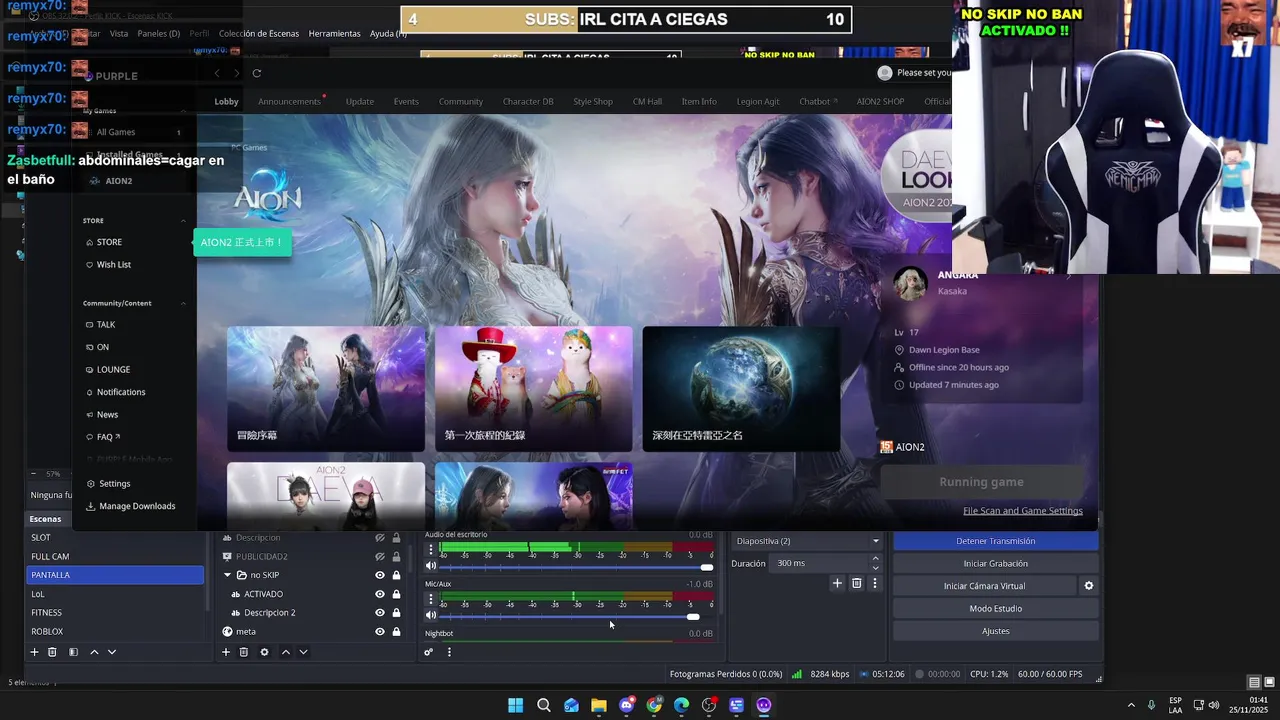Collapse STORE section in Purple sidebar
Image resolution: width=1280 pixels, height=720 pixels.
pos(183,221)
